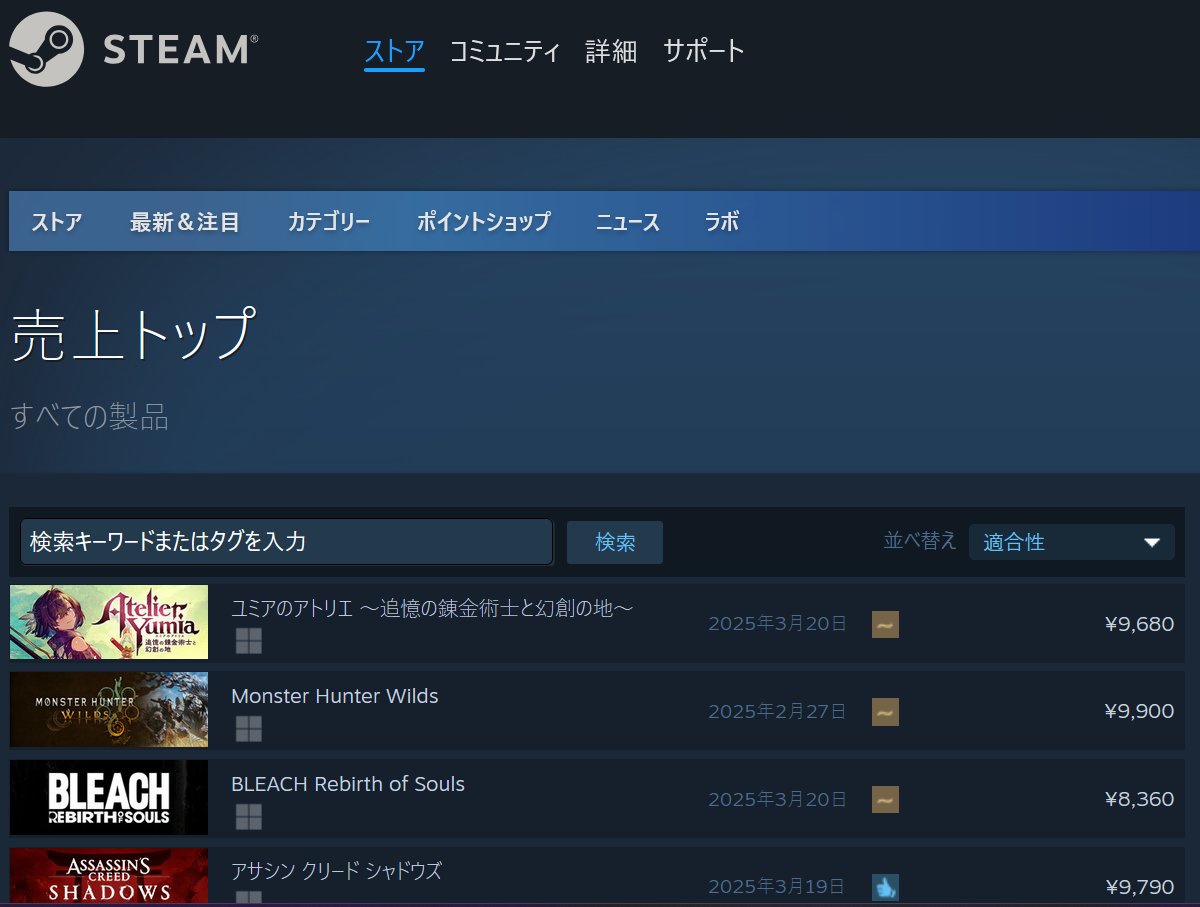Image resolution: width=1200 pixels, height=907 pixels.
Task: Click thumbs-up review icon for アサシン クリード
Action: pyautogui.click(x=885, y=886)
